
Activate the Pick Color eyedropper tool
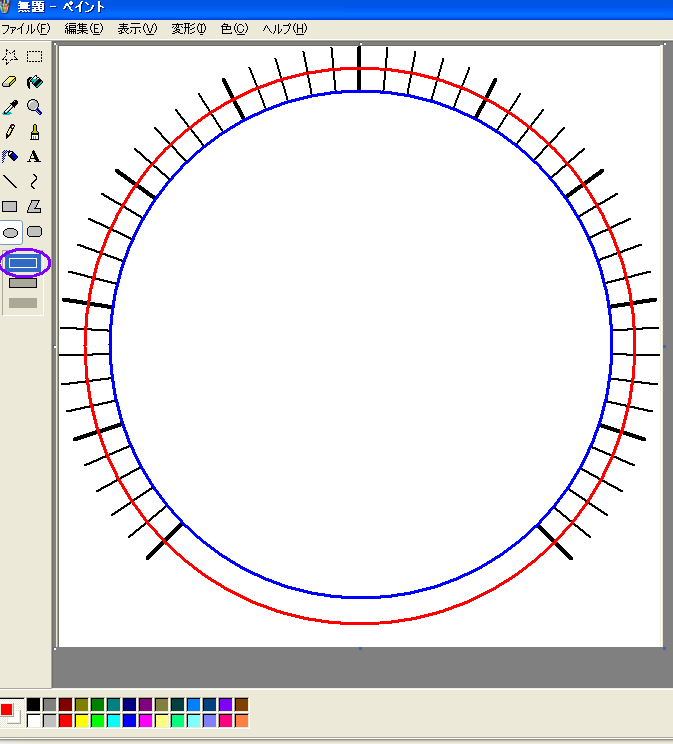10,107
